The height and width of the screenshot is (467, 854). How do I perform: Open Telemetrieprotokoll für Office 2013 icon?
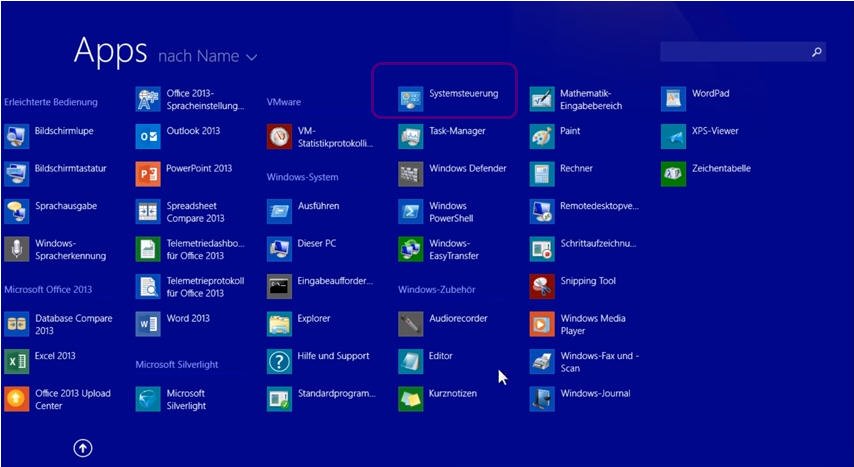(x=148, y=287)
